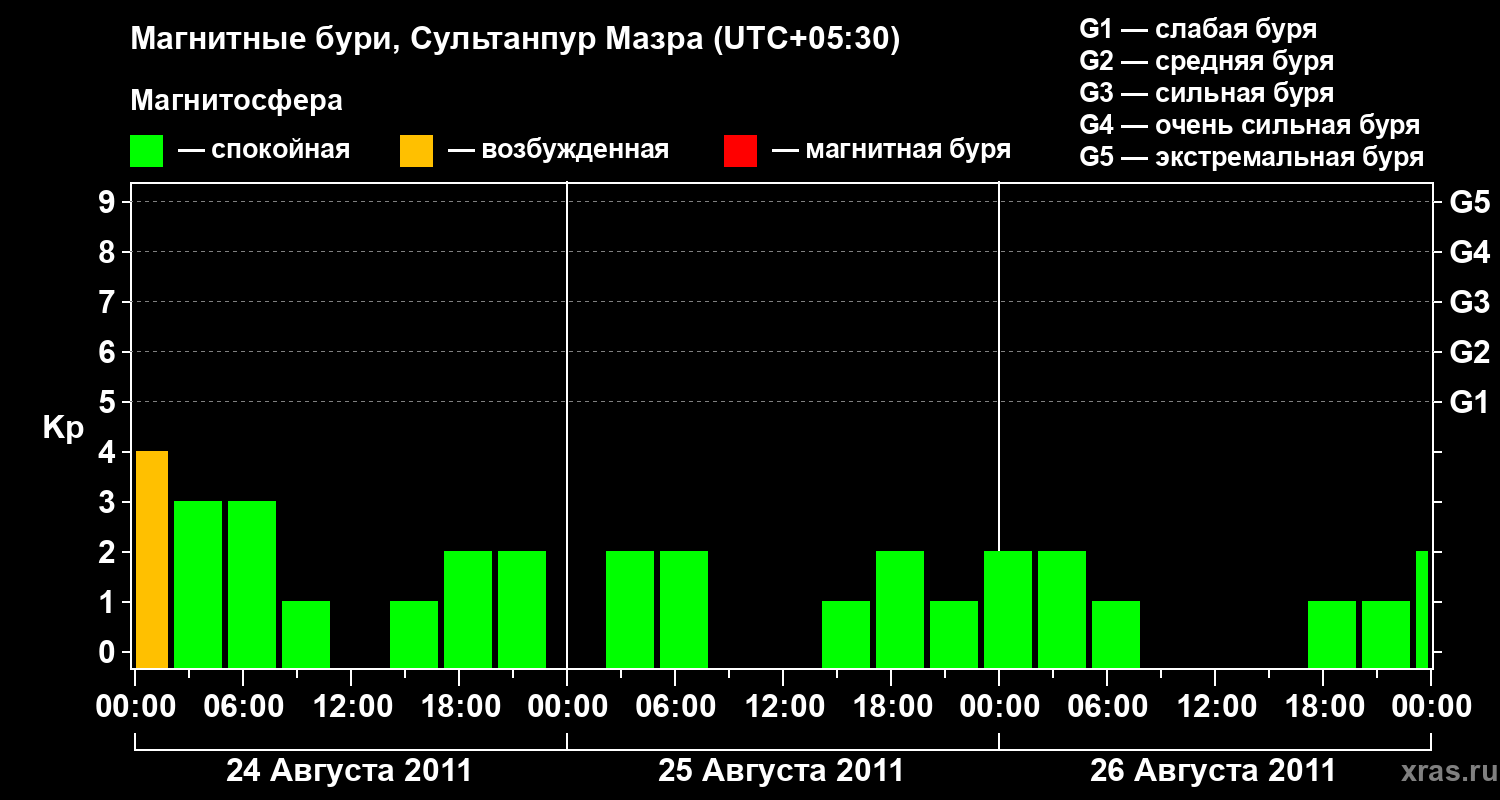Click the '9' value on the Kp axis

(x=109, y=202)
